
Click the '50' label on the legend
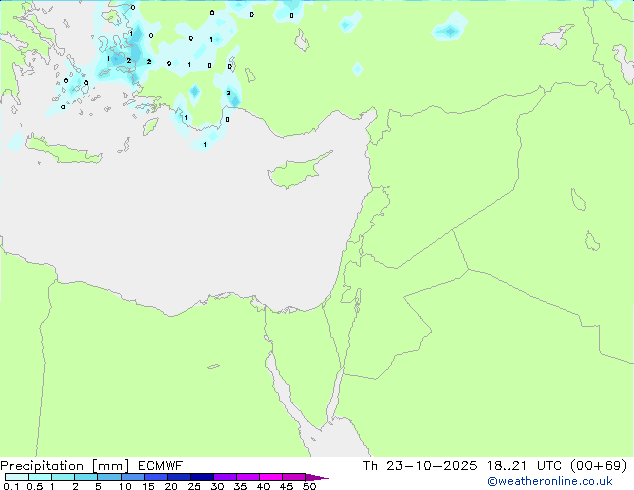[x=309, y=486]
